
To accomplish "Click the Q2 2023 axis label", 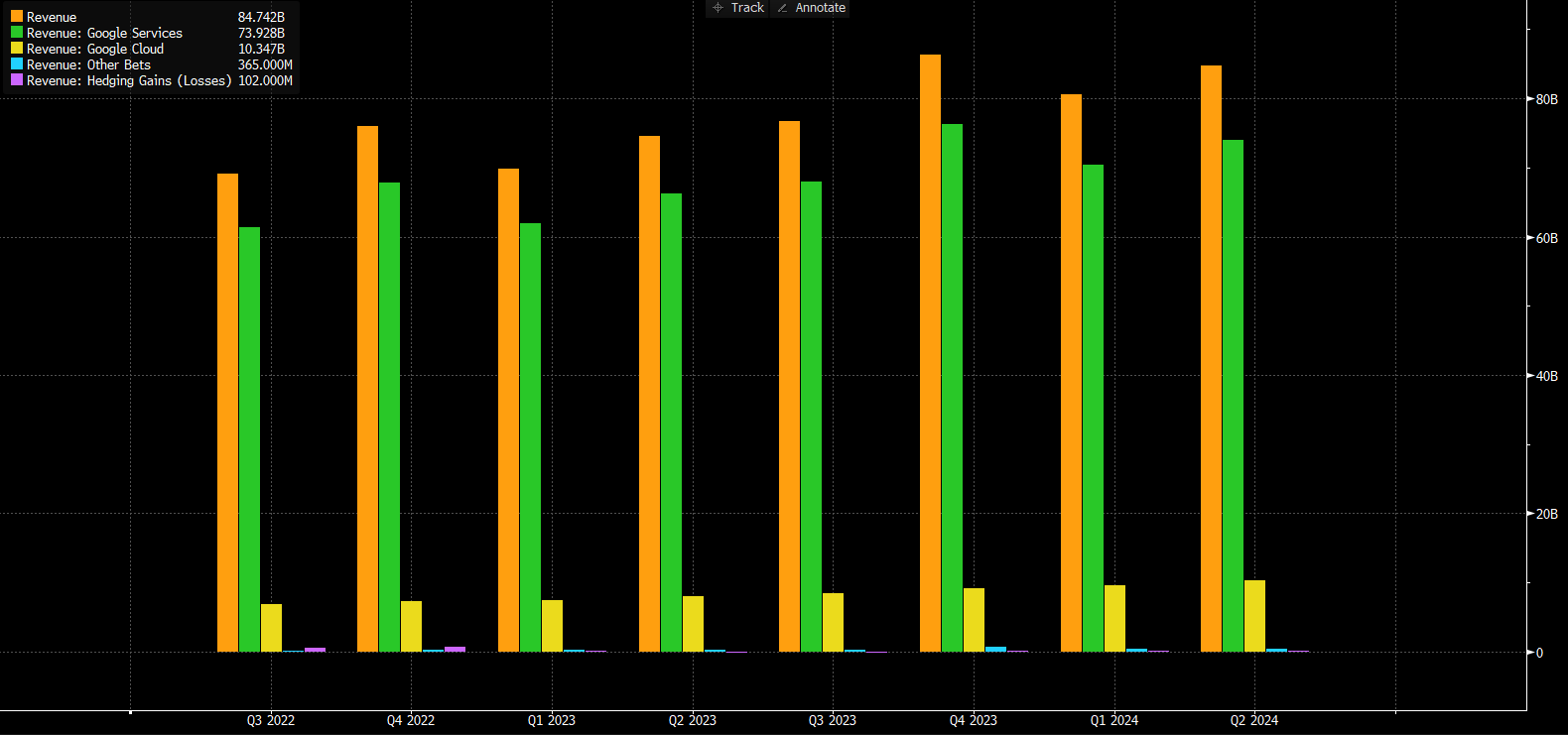I will pos(693,720).
